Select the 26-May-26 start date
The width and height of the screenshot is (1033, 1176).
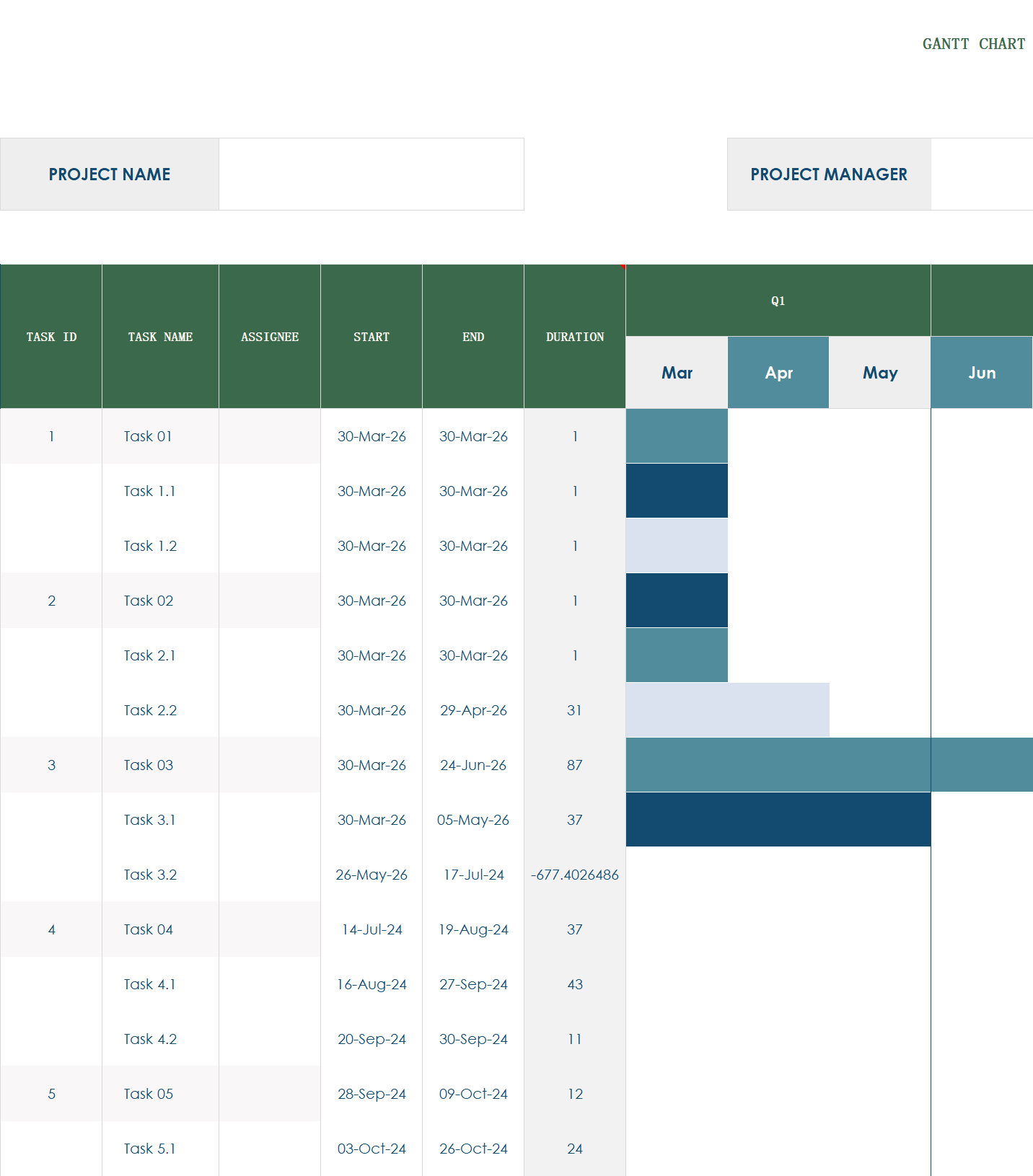tap(372, 875)
